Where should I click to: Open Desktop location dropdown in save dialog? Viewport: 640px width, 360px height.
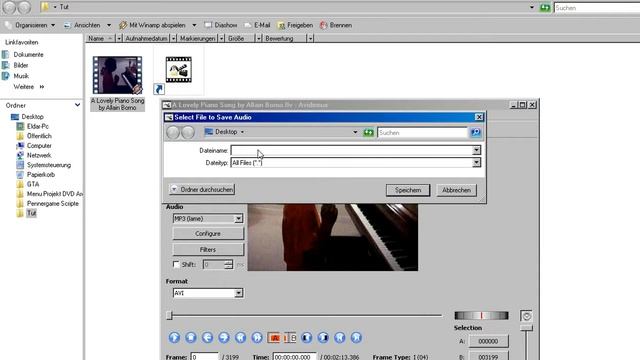(x=242, y=132)
